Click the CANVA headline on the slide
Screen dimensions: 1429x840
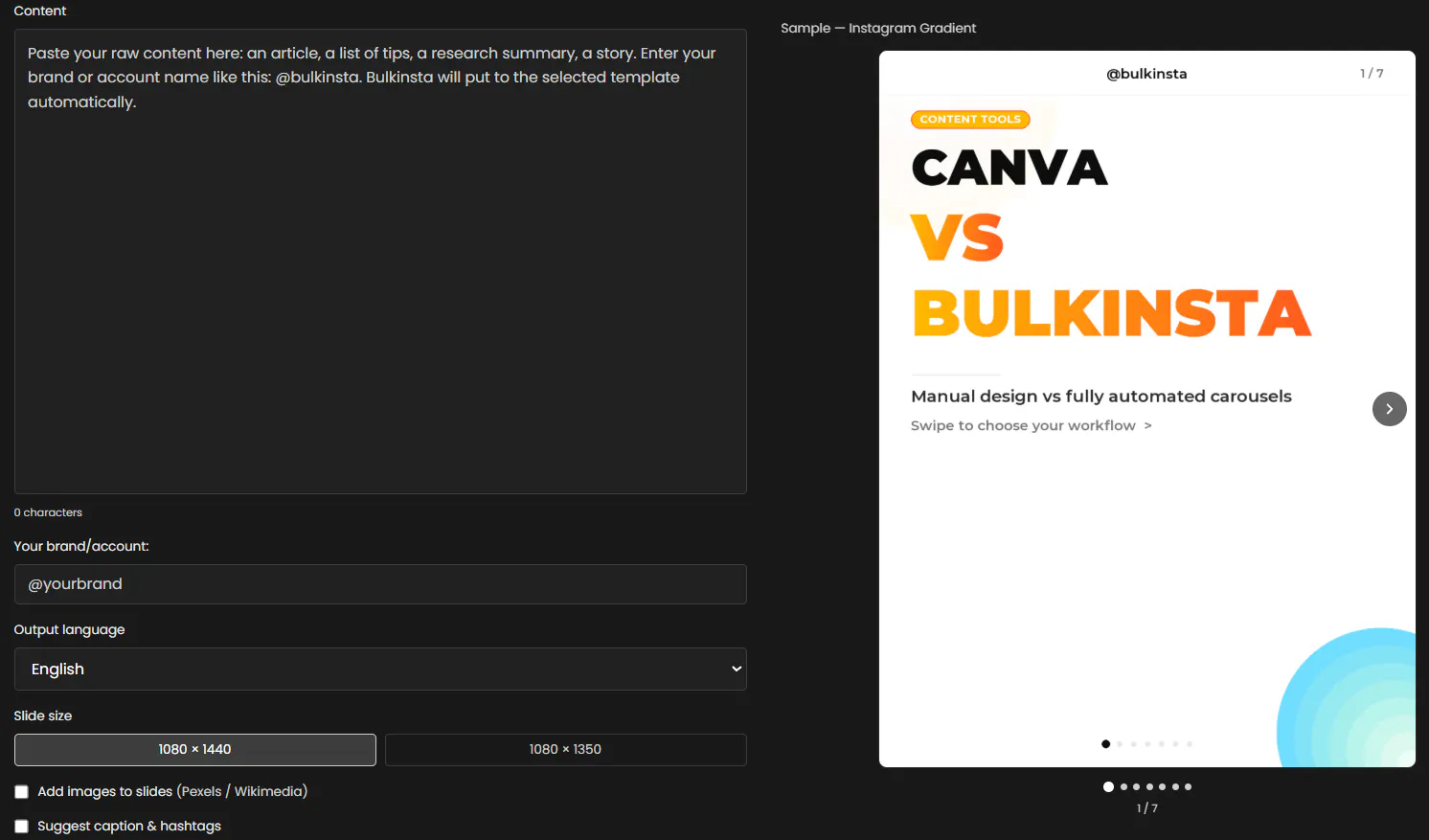click(1009, 169)
